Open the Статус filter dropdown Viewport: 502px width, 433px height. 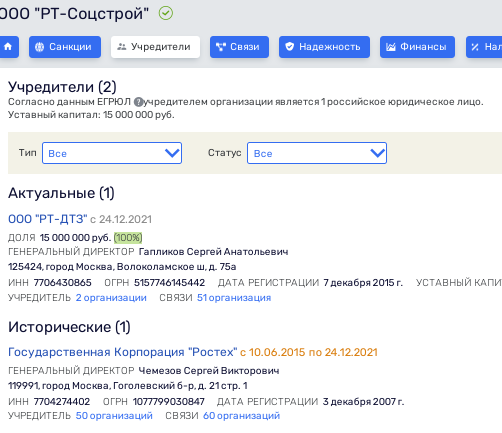(317, 153)
